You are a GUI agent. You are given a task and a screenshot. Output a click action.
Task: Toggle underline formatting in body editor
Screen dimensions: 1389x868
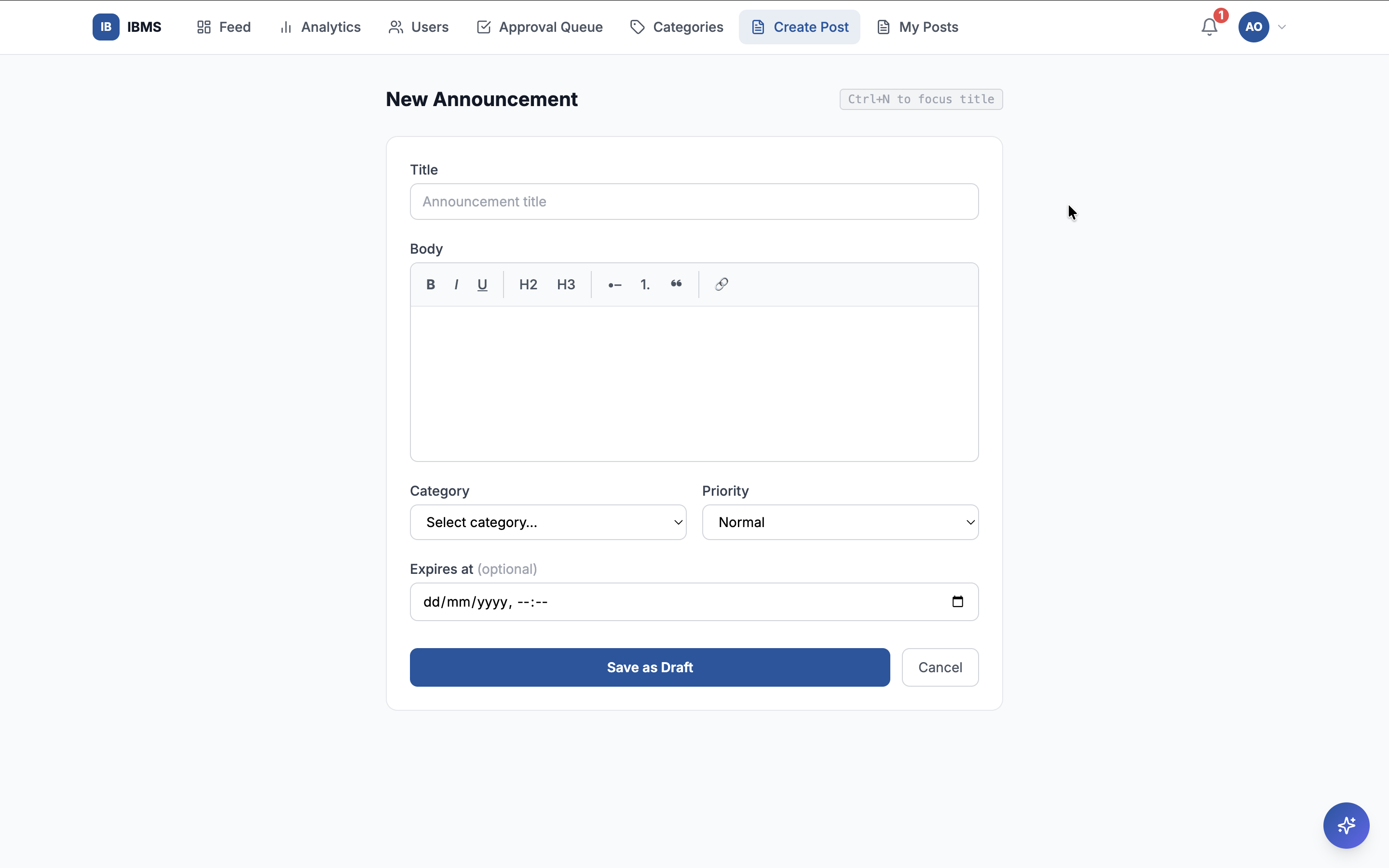(x=482, y=284)
